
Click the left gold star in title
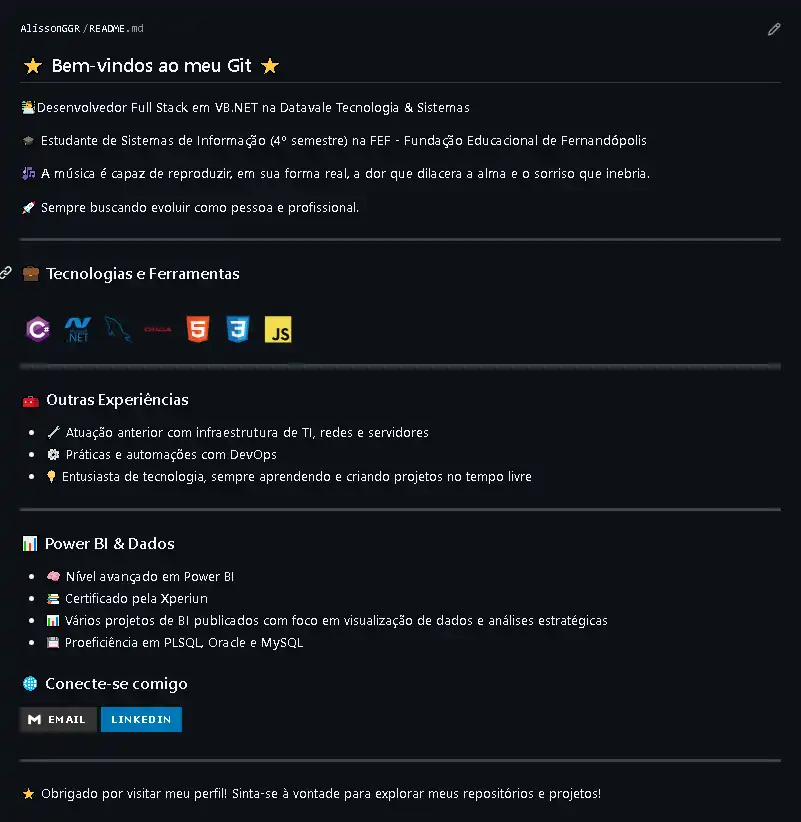[x=33, y=66]
